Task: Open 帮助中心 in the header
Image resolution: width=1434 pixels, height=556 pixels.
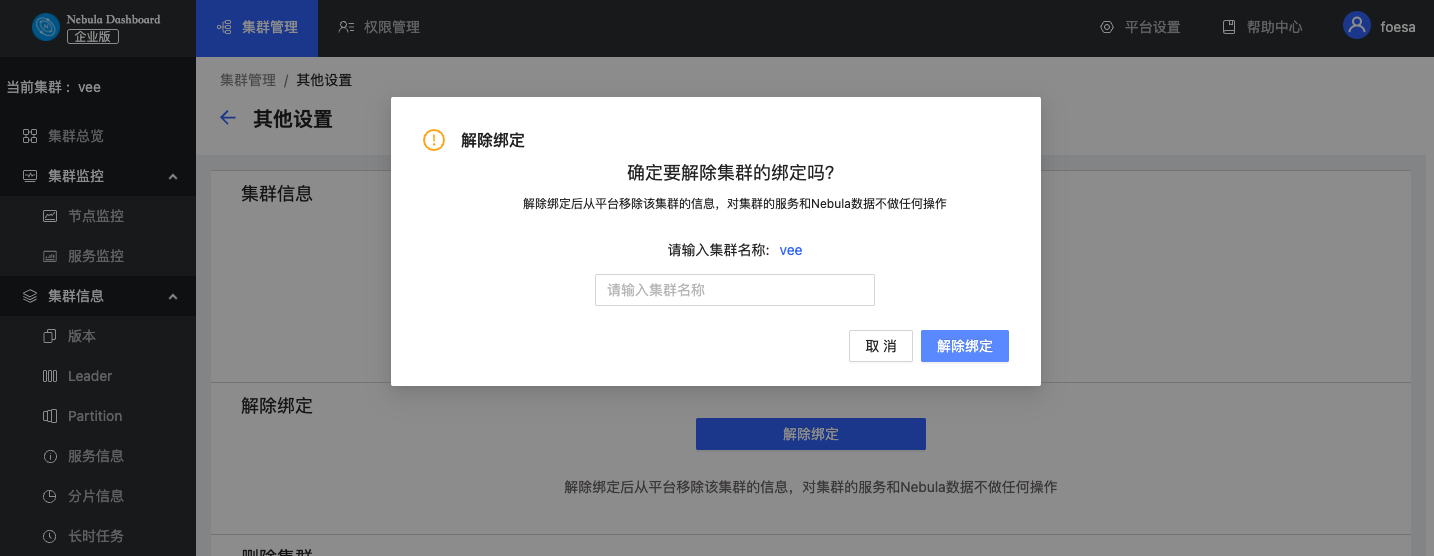Action: pos(1262,28)
